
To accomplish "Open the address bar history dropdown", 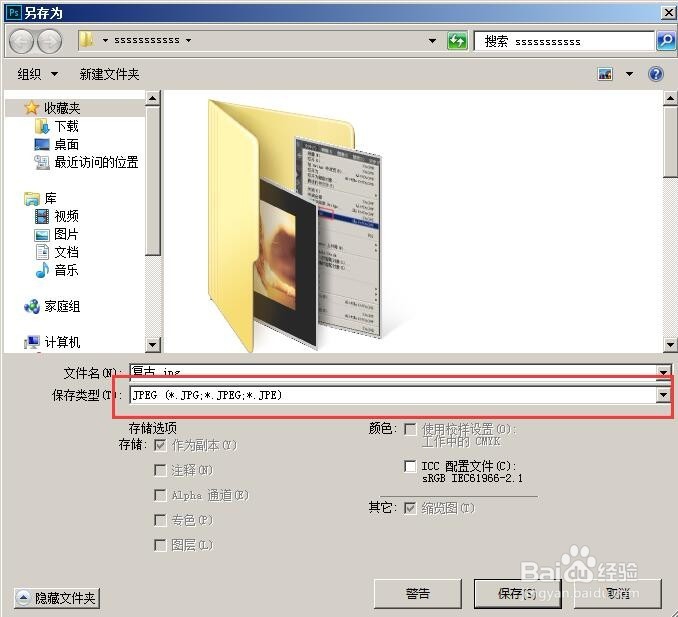I will pyautogui.click(x=432, y=41).
